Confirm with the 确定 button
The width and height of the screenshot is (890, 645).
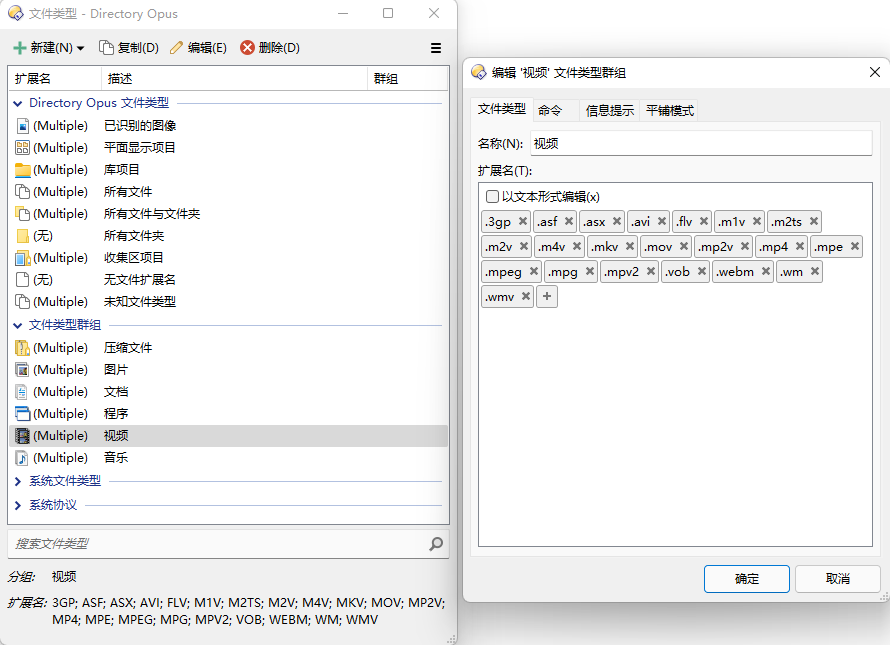(746, 579)
